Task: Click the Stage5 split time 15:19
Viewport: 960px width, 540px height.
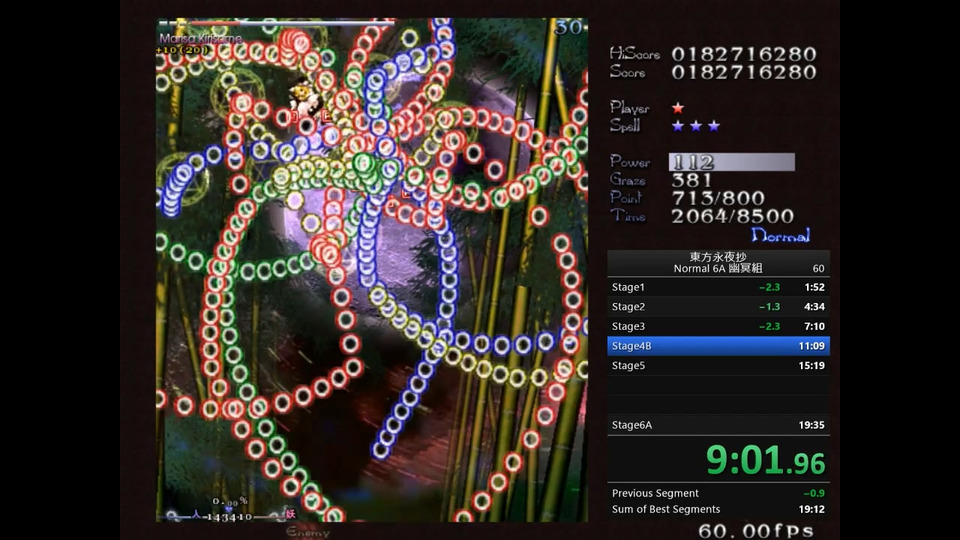Action: [x=812, y=366]
